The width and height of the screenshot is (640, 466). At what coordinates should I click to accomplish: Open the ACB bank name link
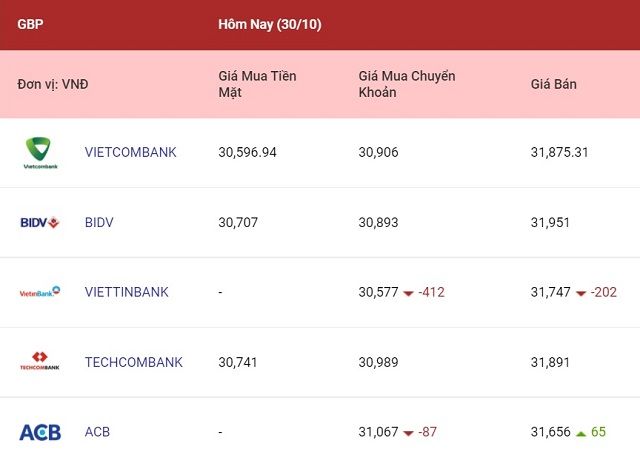(x=97, y=432)
